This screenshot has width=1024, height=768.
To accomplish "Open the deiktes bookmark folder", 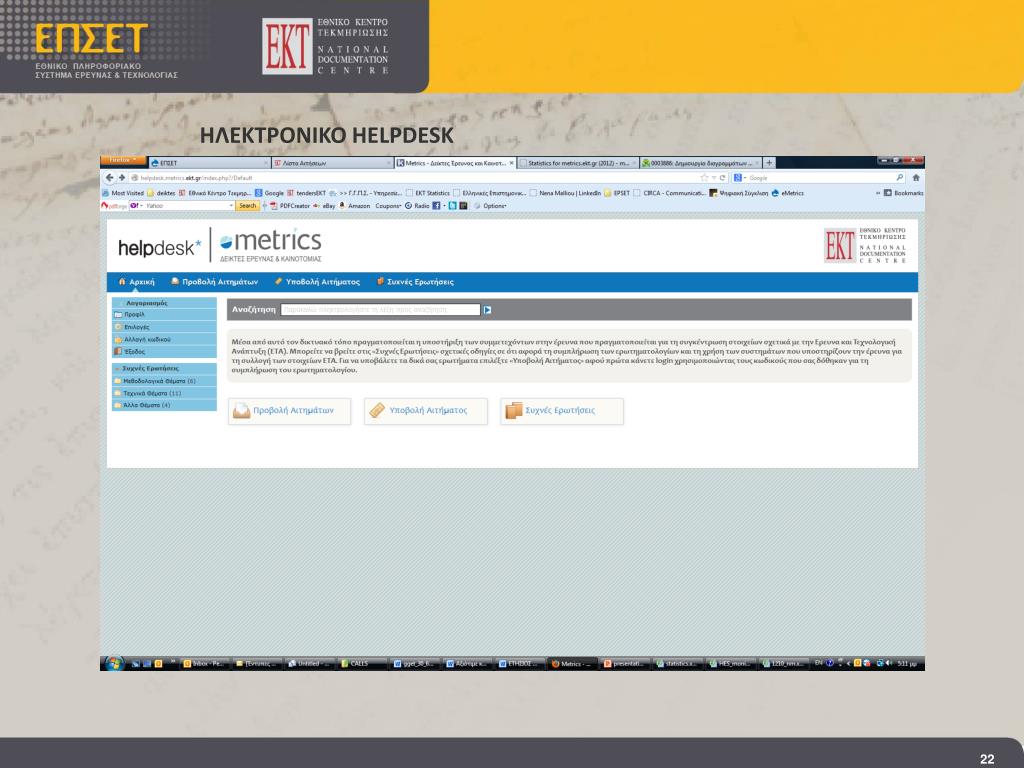I will (x=161, y=193).
